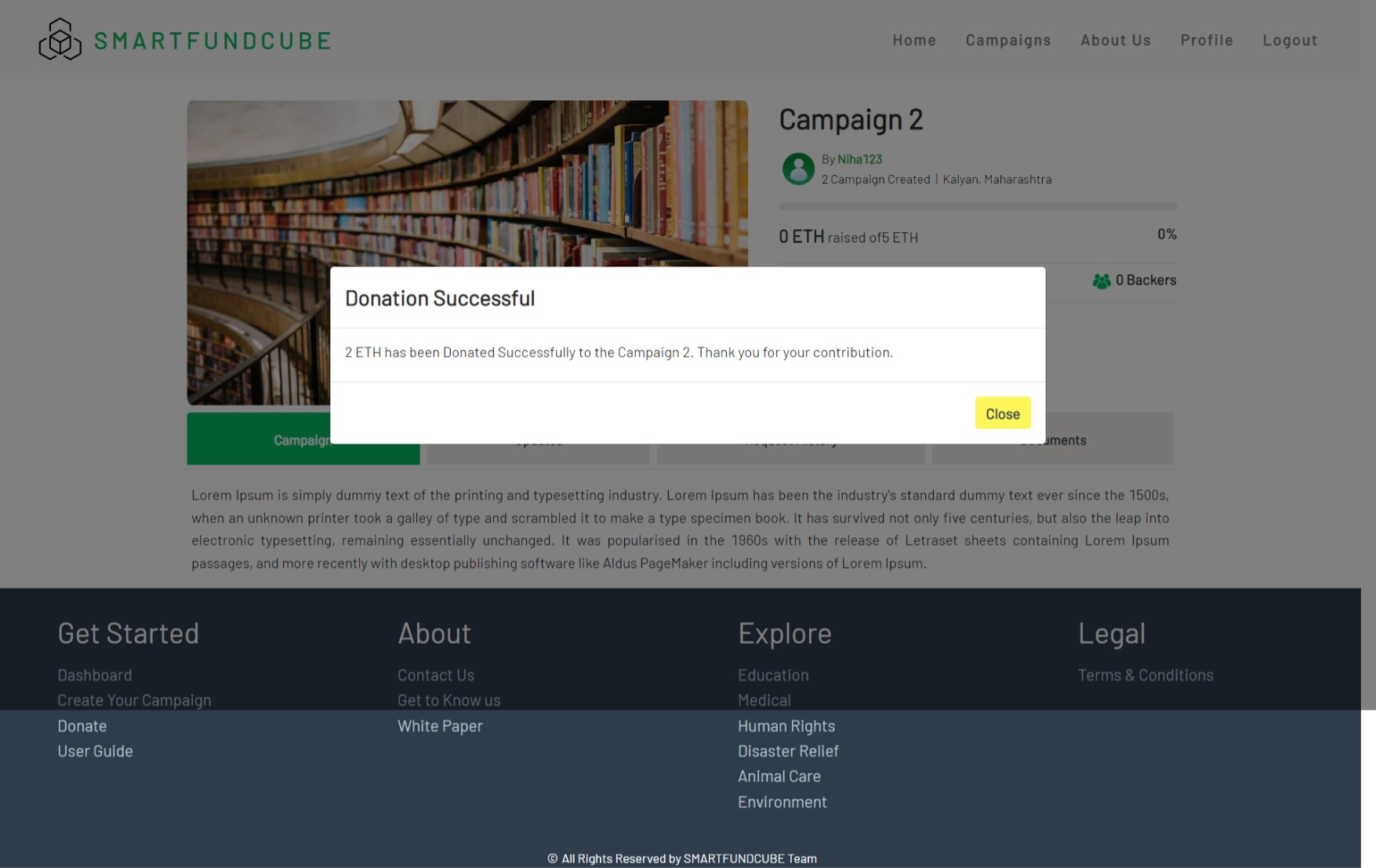Screen dimensions: 1376x868
Task: Select the Campaign details tab
Action: (303, 439)
